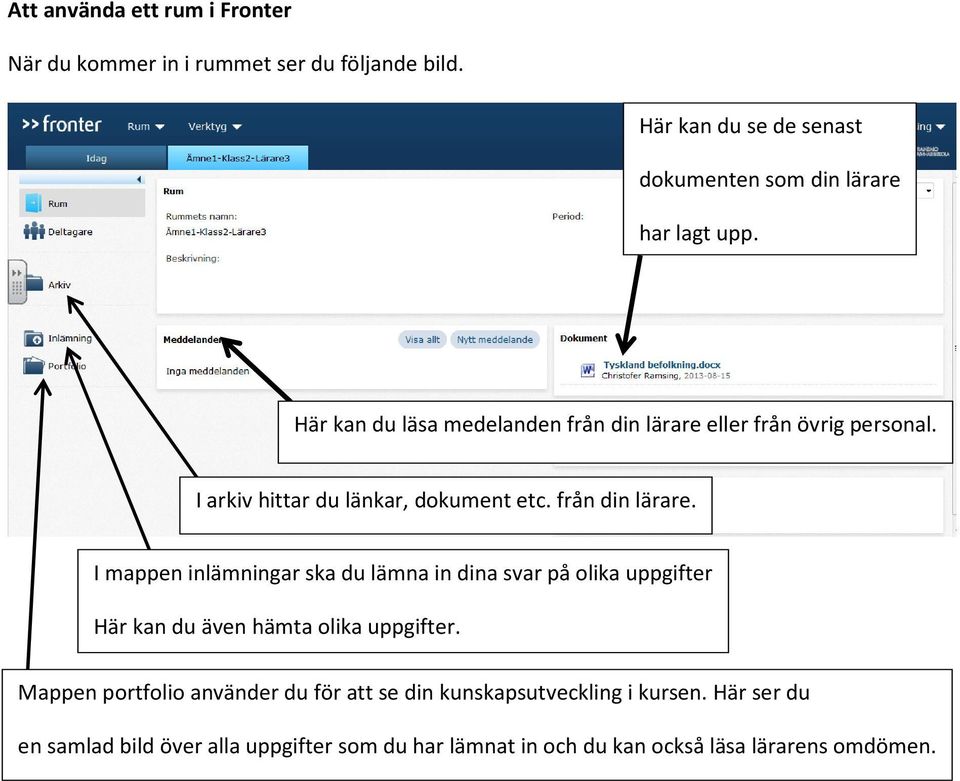Viewport: 960px width, 781px height.
Task: Click the Period label
Action: tap(568, 216)
